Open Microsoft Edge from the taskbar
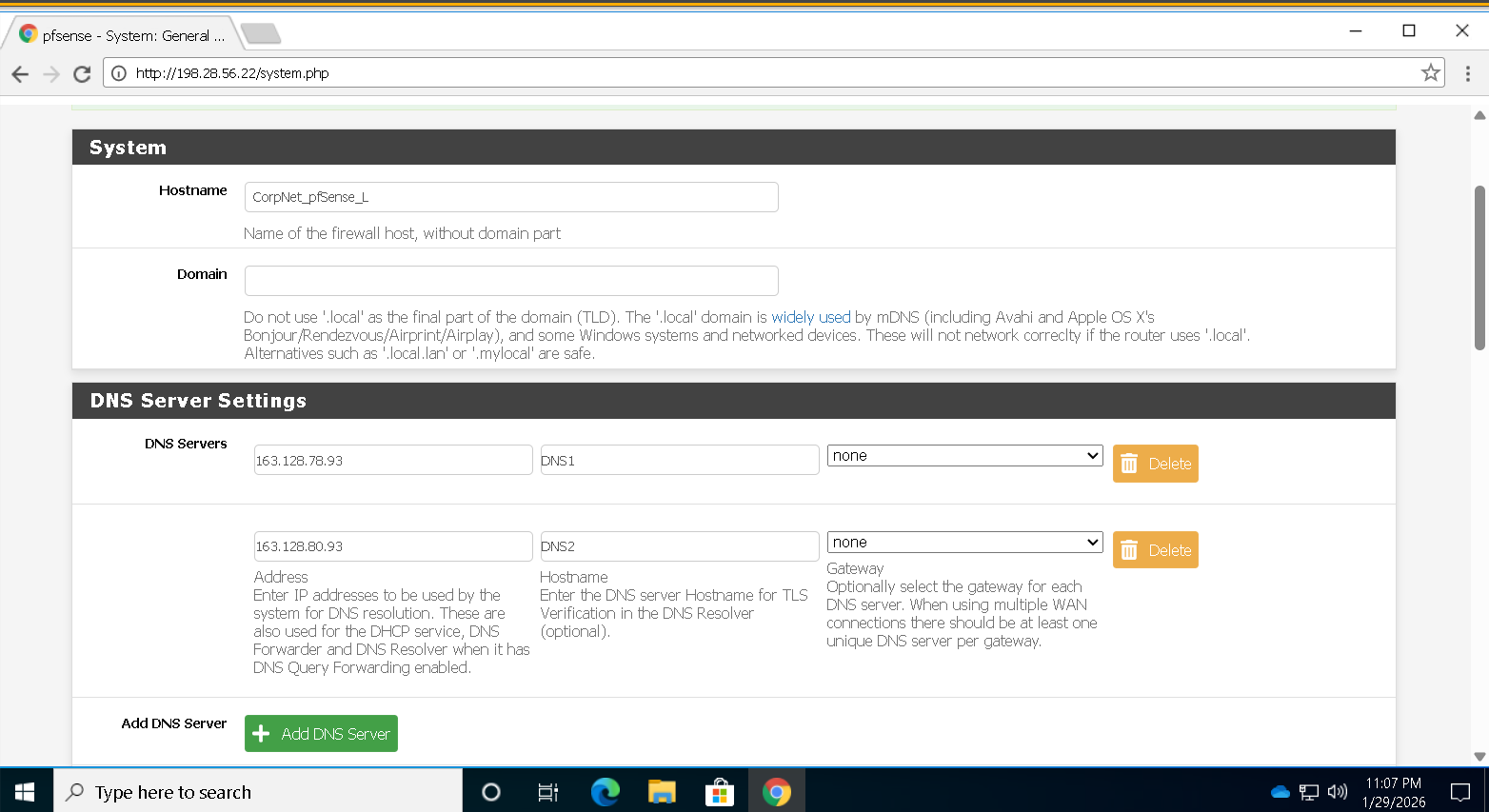This screenshot has height=812, width=1489. click(x=605, y=791)
